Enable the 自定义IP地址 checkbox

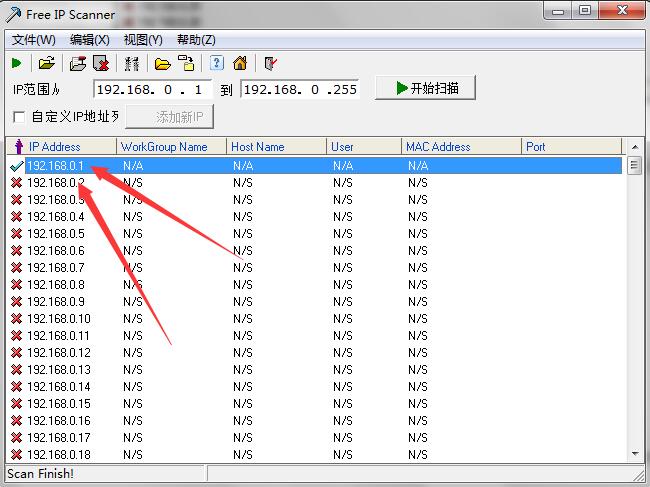[18, 117]
